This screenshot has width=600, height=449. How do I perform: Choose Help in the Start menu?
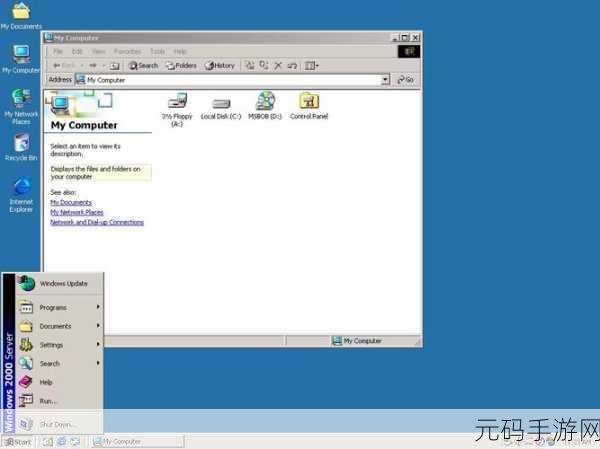coord(59,382)
